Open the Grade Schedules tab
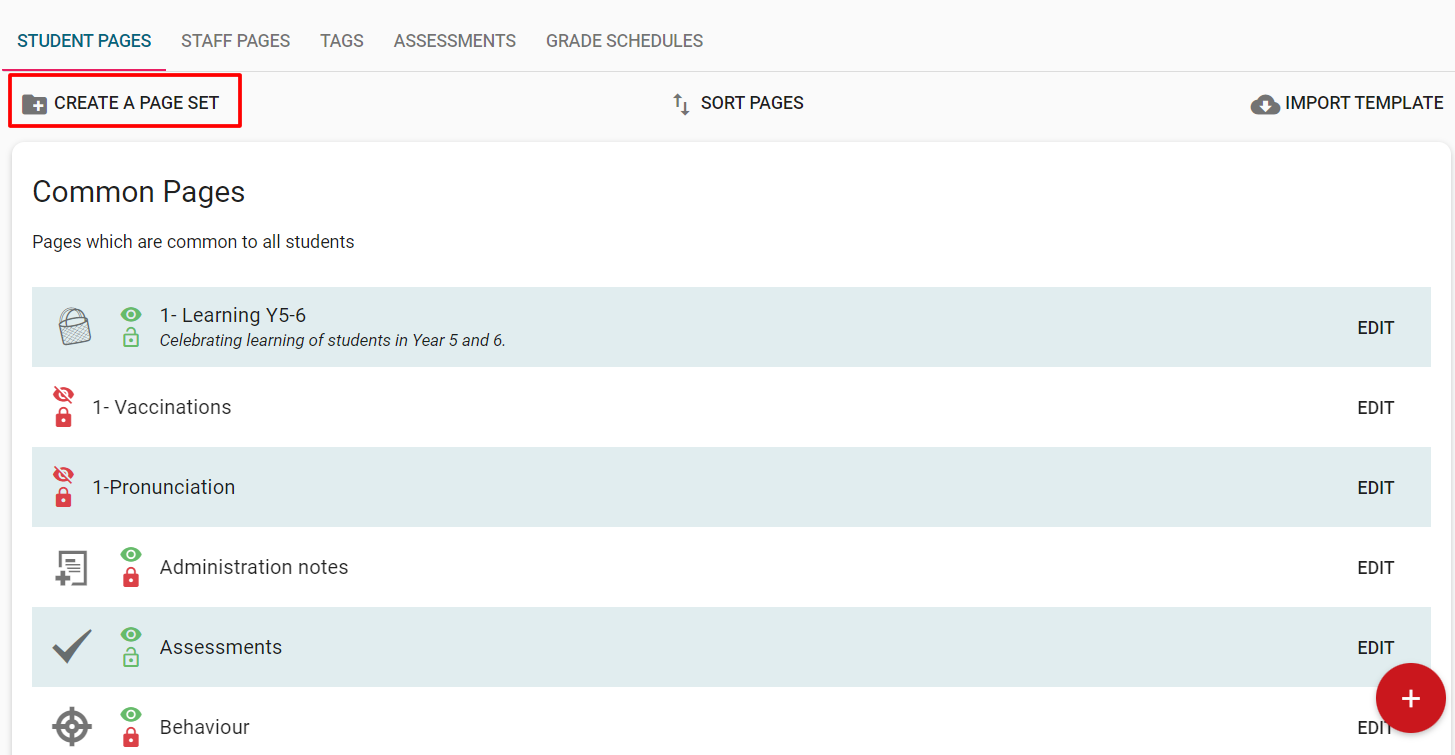Viewport: 1455px width, 755px height. point(624,41)
